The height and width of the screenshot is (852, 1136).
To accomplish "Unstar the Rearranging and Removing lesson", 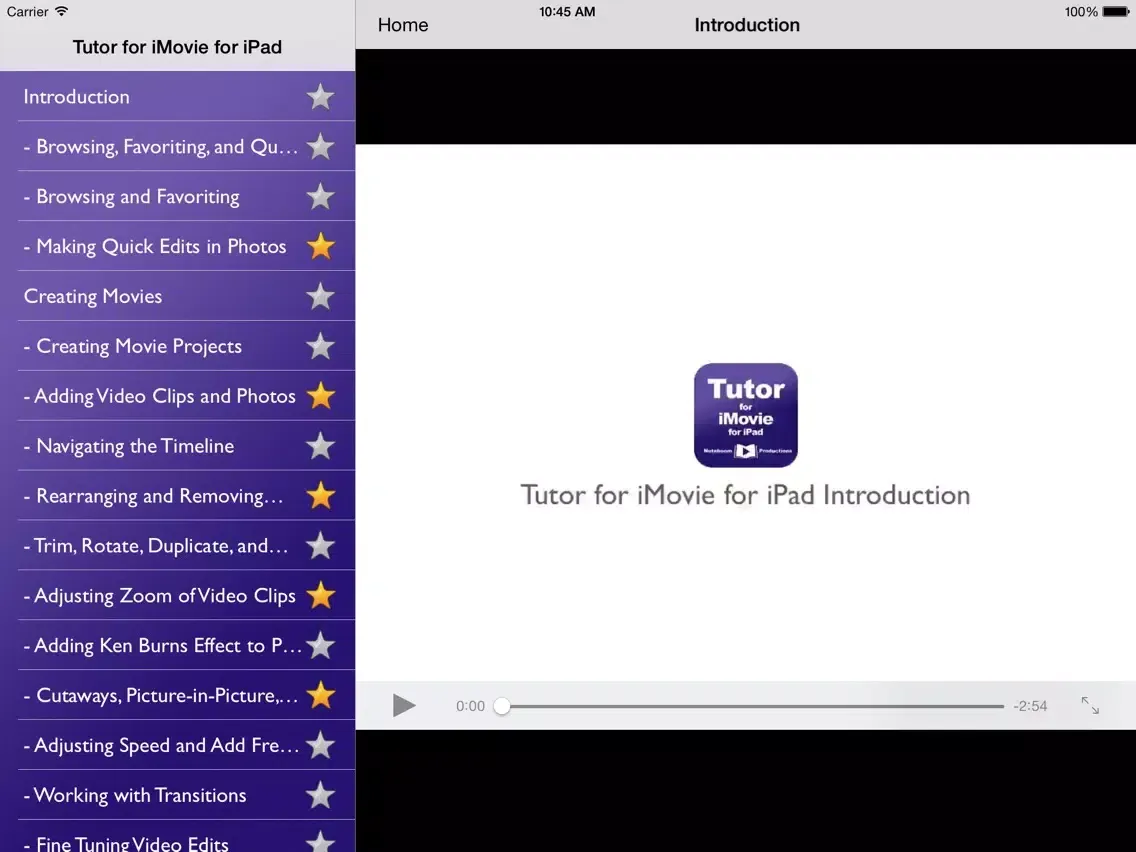I will [x=320, y=496].
